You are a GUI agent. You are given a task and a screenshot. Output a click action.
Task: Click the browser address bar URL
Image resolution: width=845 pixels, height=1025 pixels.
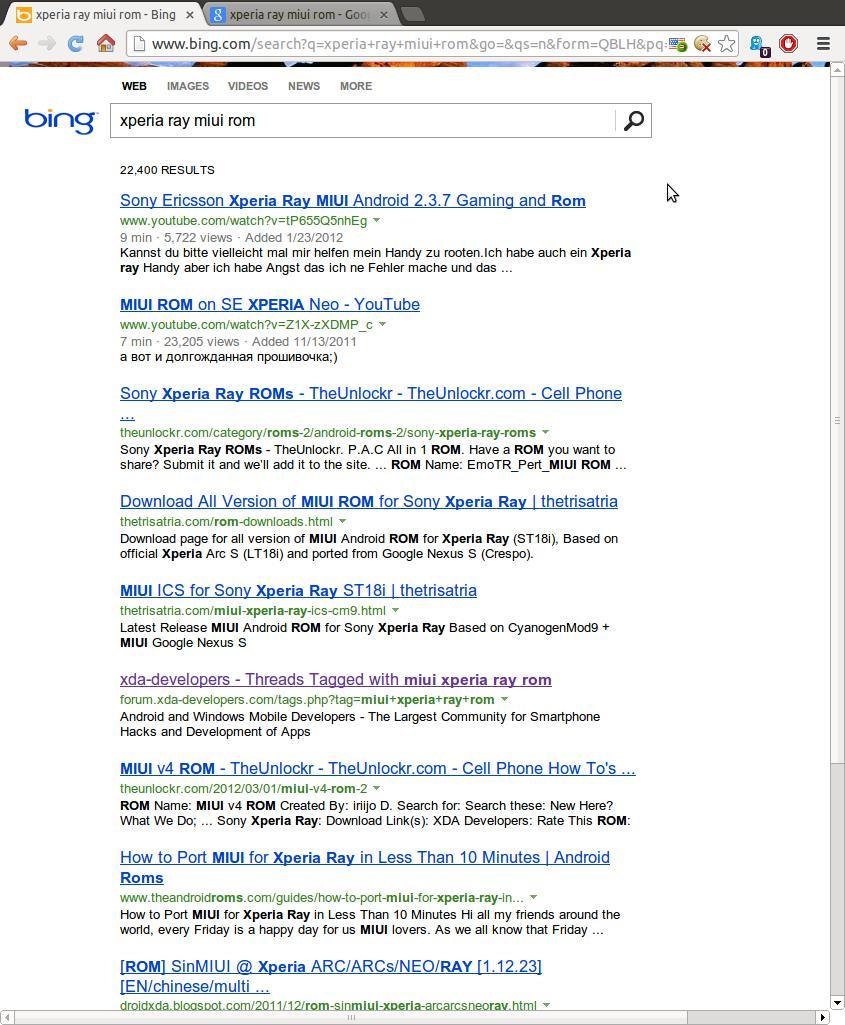[408, 44]
